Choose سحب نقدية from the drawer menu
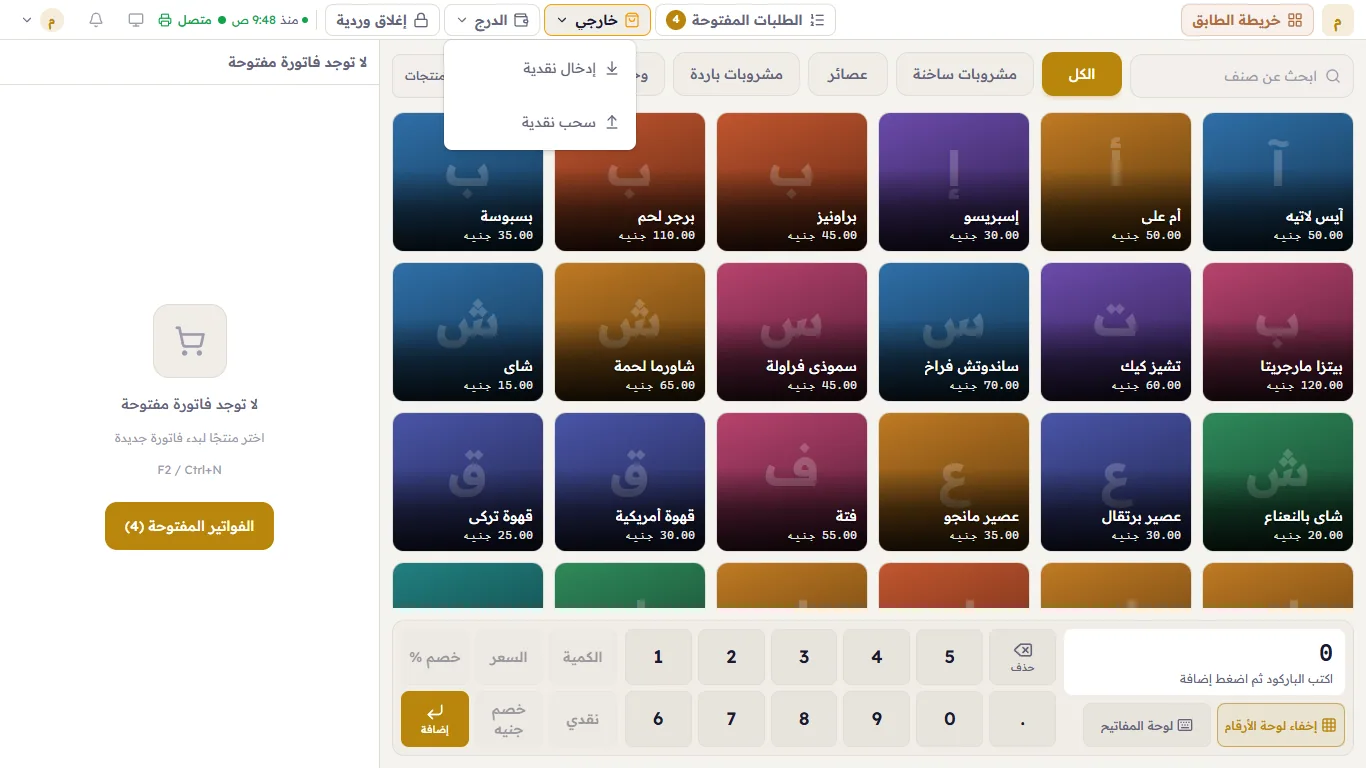 tap(540, 123)
